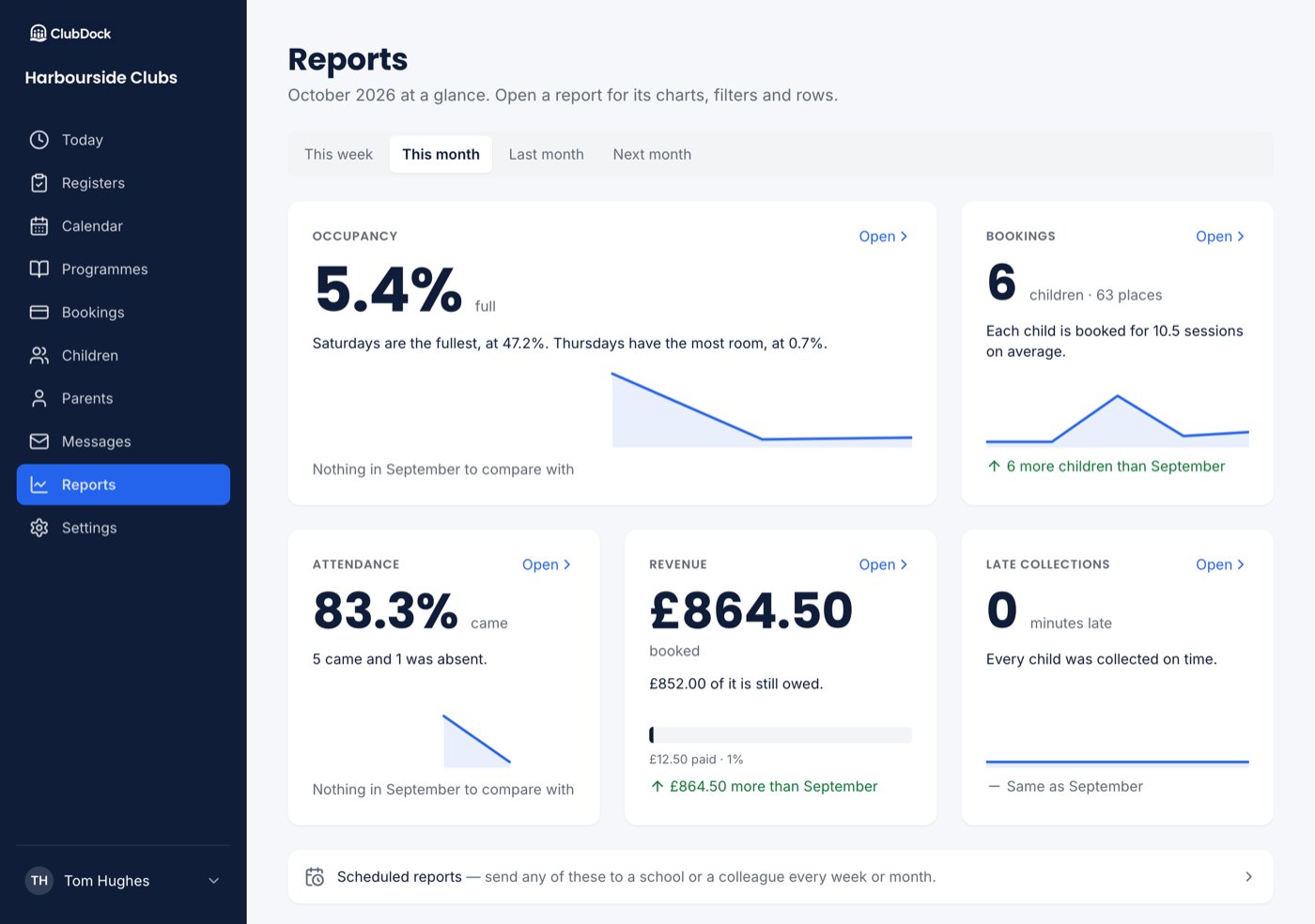Click the Messages envelope icon

39,441
